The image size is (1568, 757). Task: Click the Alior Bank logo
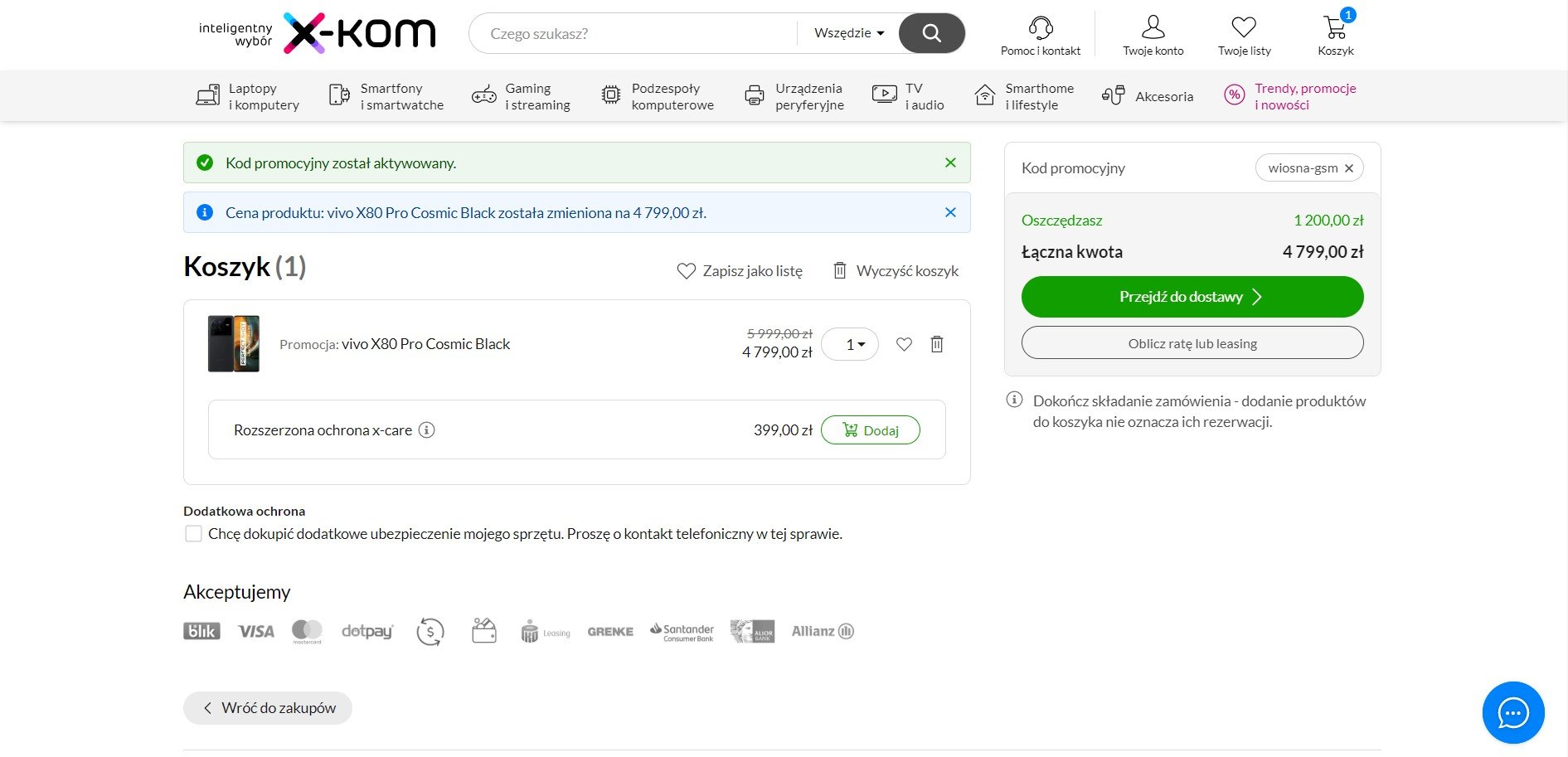(x=752, y=632)
